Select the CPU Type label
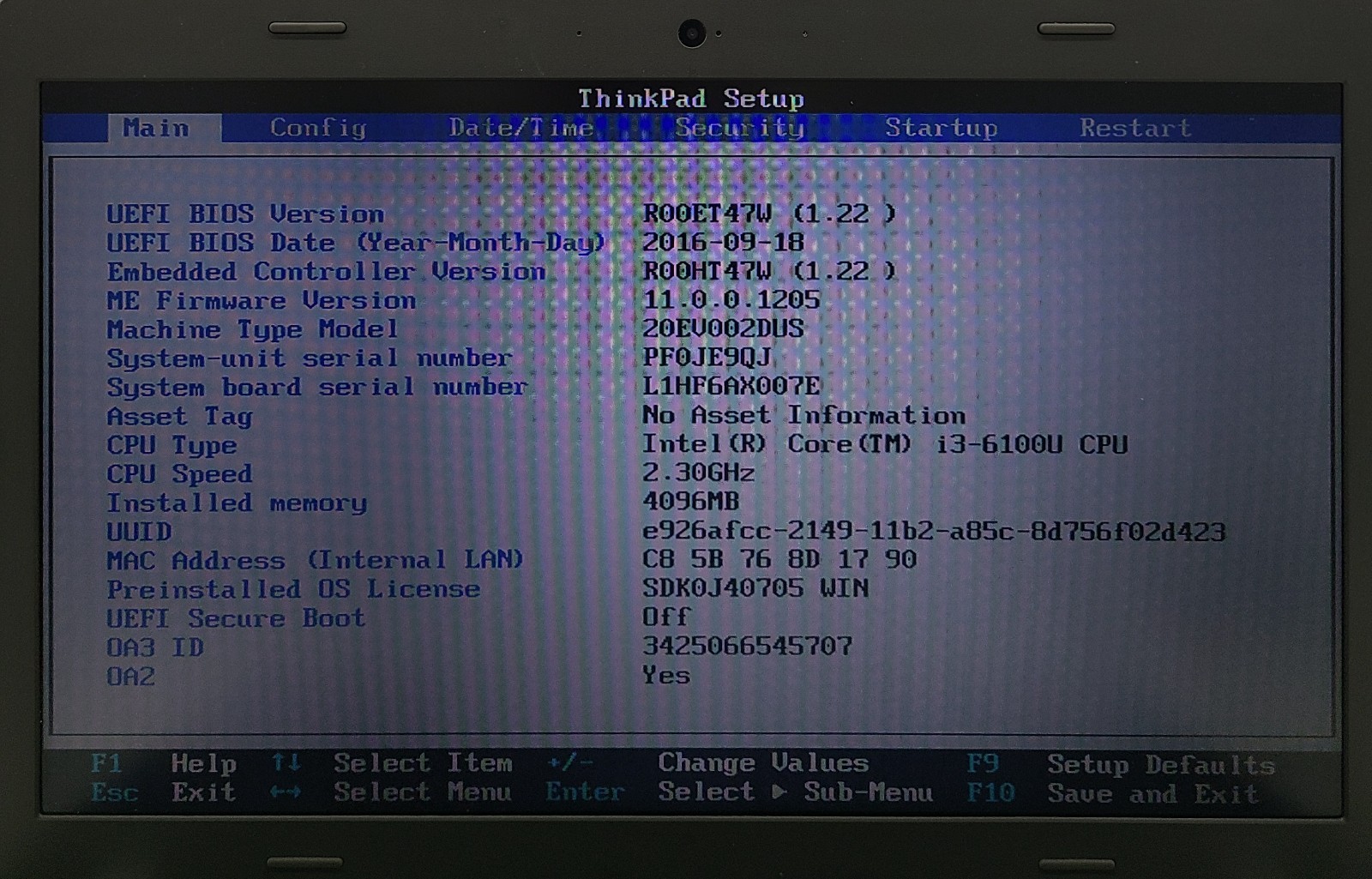Image resolution: width=1372 pixels, height=879 pixels. (171, 446)
